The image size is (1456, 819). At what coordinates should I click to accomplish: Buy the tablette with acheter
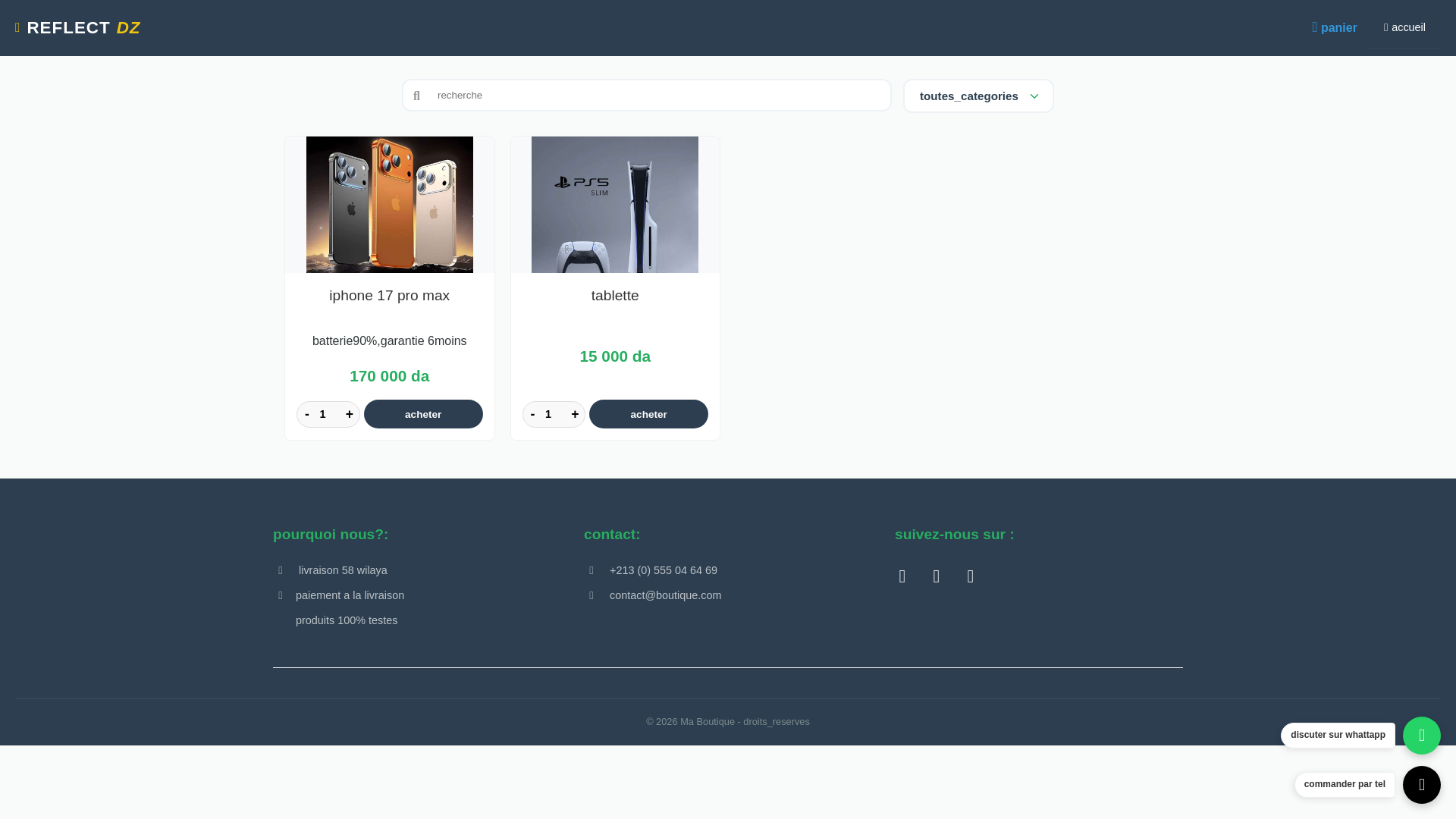coord(648,414)
